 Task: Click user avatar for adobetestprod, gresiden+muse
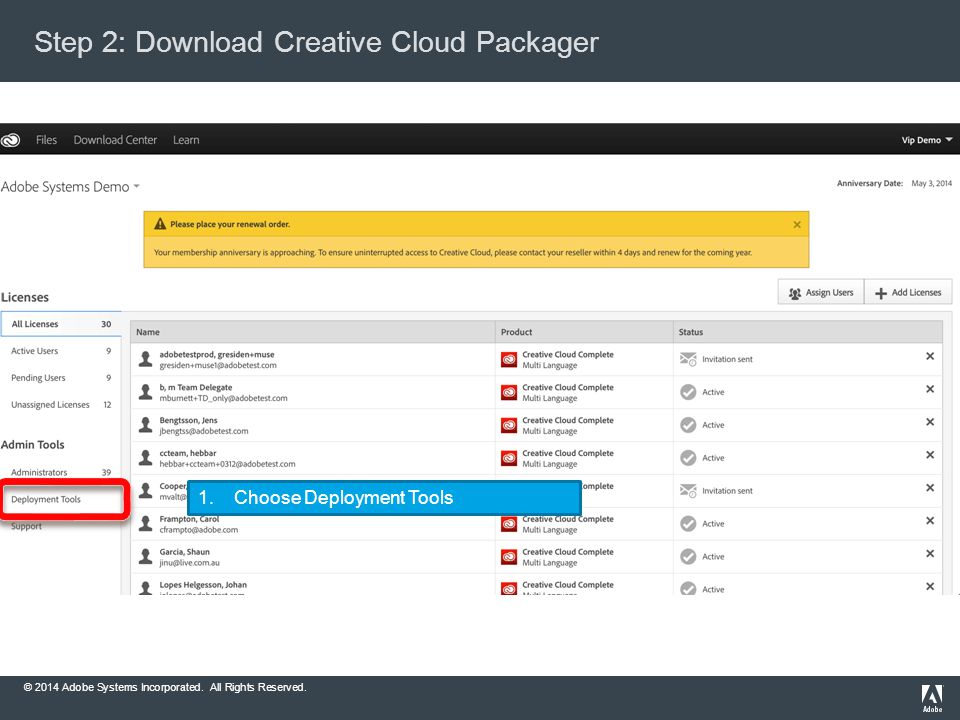pyautogui.click(x=146, y=359)
